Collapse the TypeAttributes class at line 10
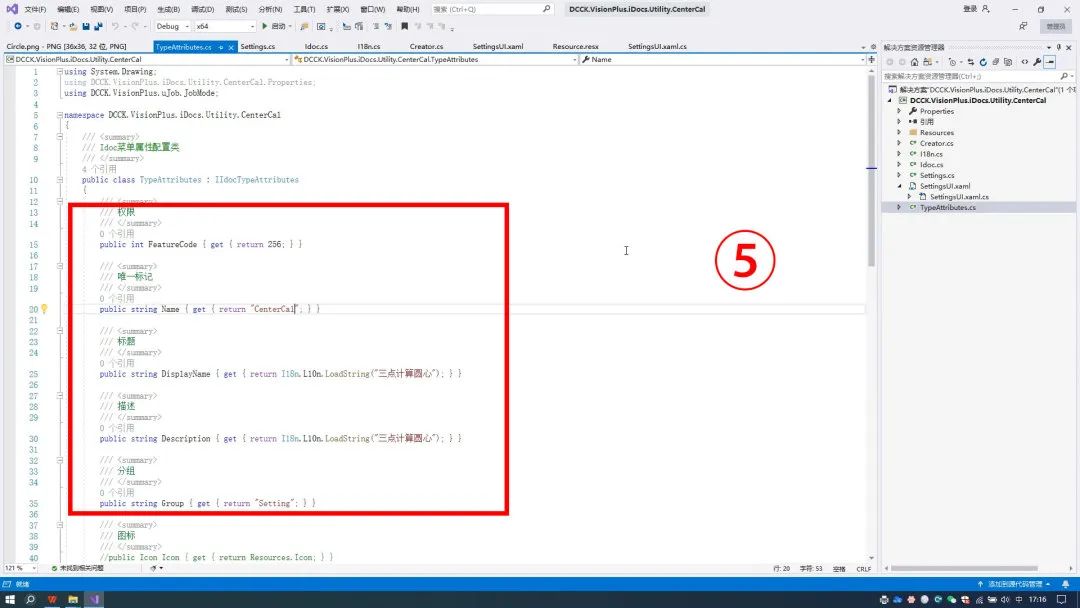The height and width of the screenshot is (608, 1080). tap(60, 180)
